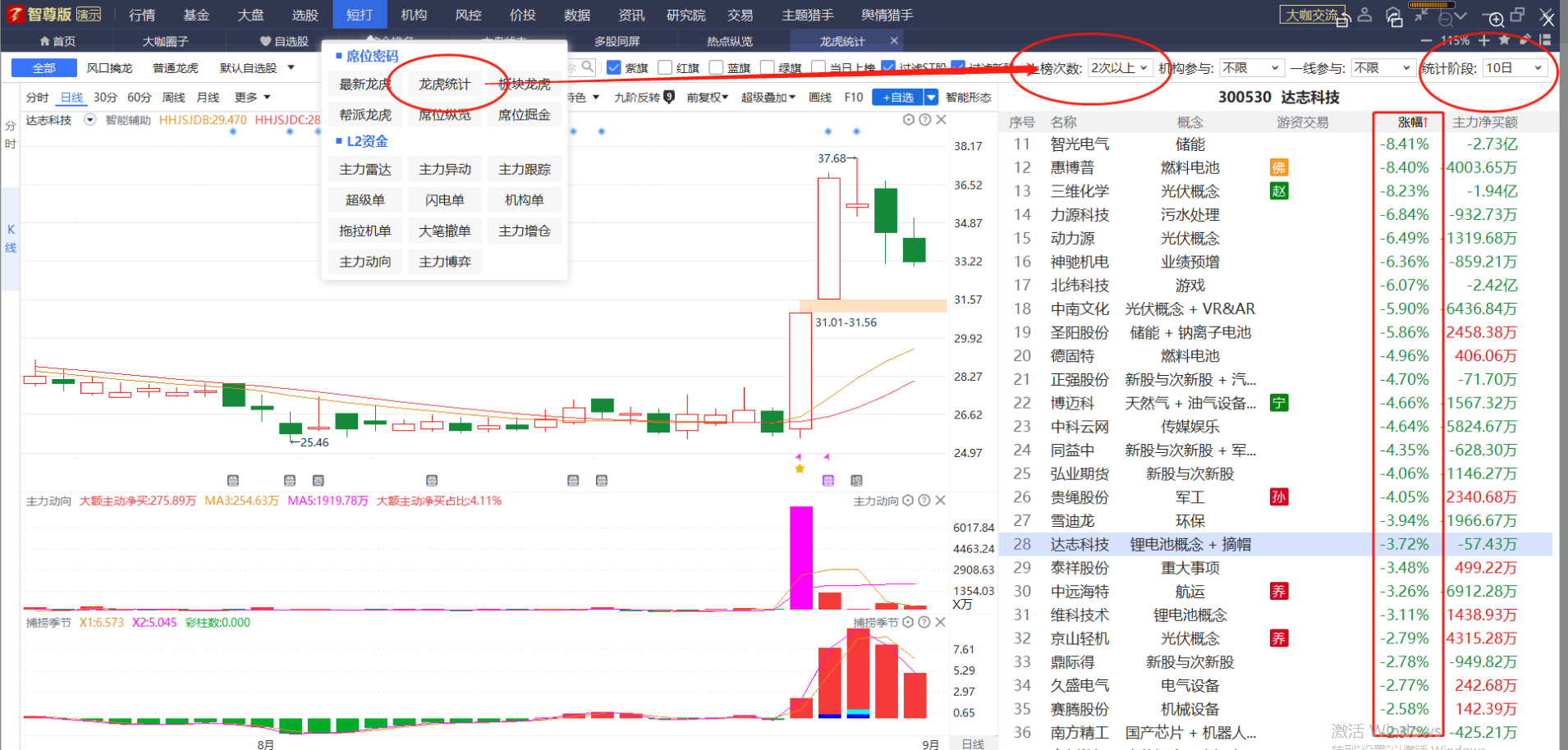Switch to the 多股同屏 tab
The height and width of the screenshot is (750, 1568).
[x=617, y=41]
